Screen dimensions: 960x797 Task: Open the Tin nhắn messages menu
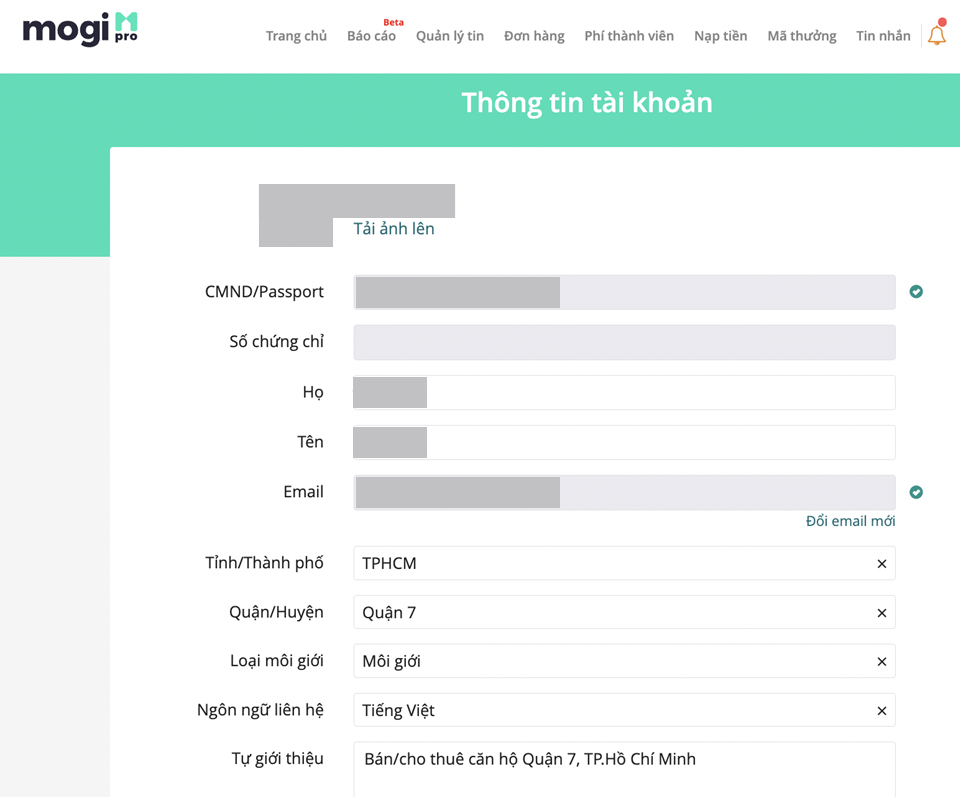883,36
